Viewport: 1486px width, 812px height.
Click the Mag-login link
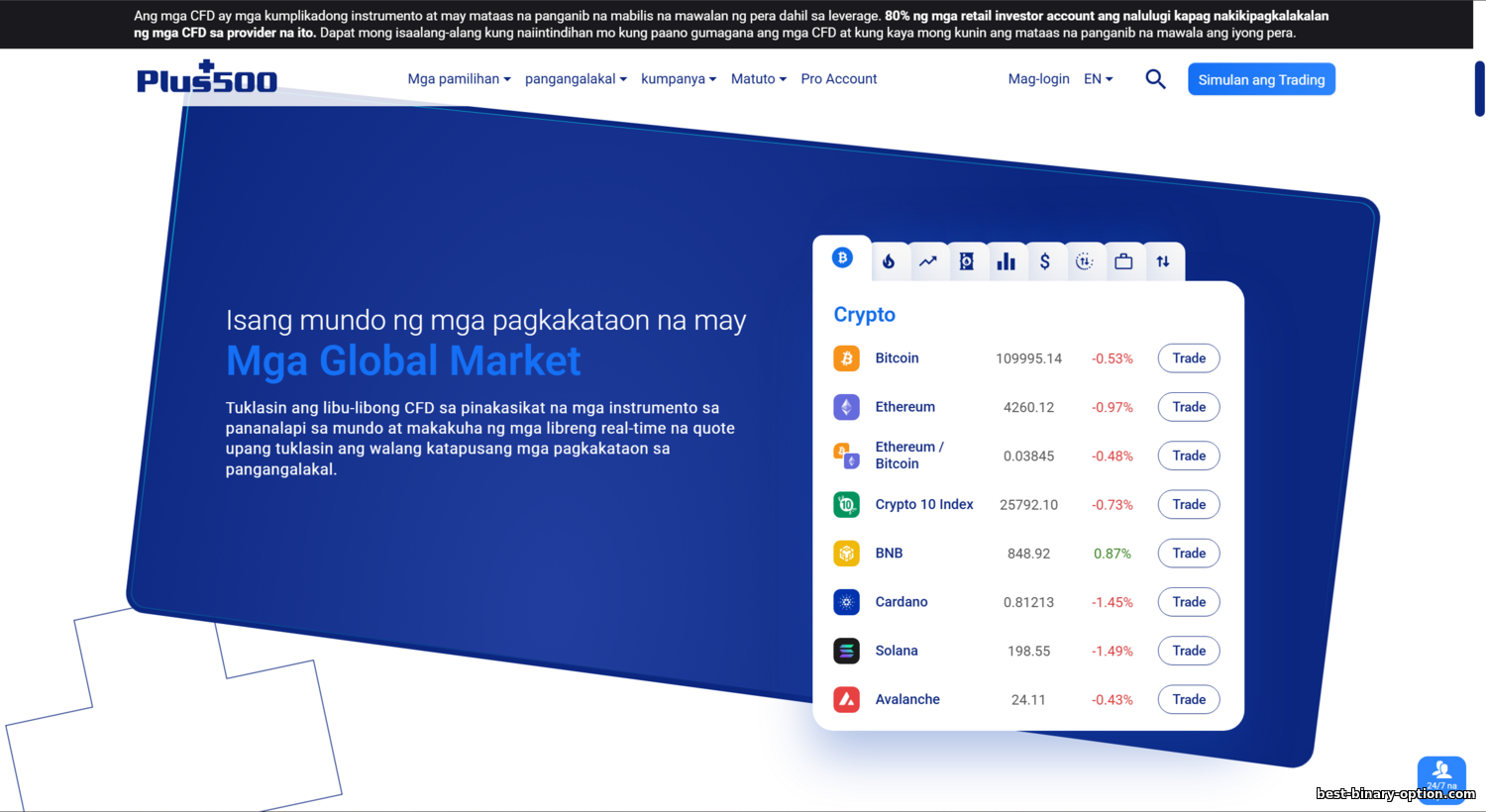click(x=1038, y=79)
